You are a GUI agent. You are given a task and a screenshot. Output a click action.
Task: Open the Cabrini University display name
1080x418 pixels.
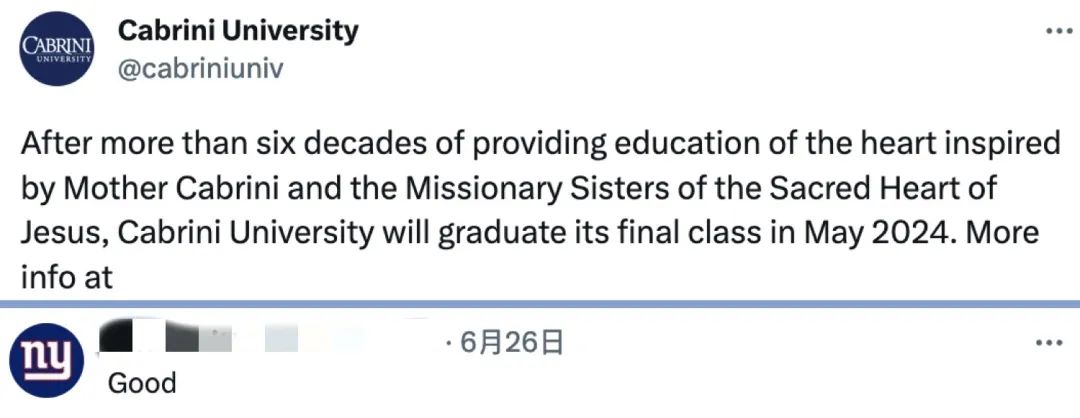click(238, 31)
